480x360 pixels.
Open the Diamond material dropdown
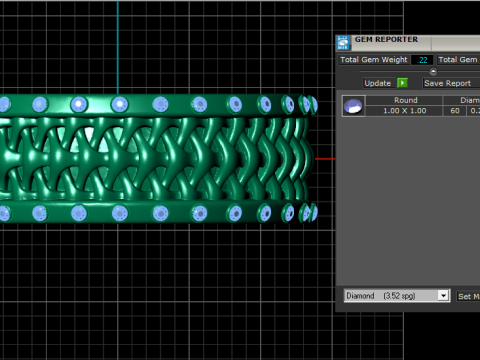tap(397, 296)
